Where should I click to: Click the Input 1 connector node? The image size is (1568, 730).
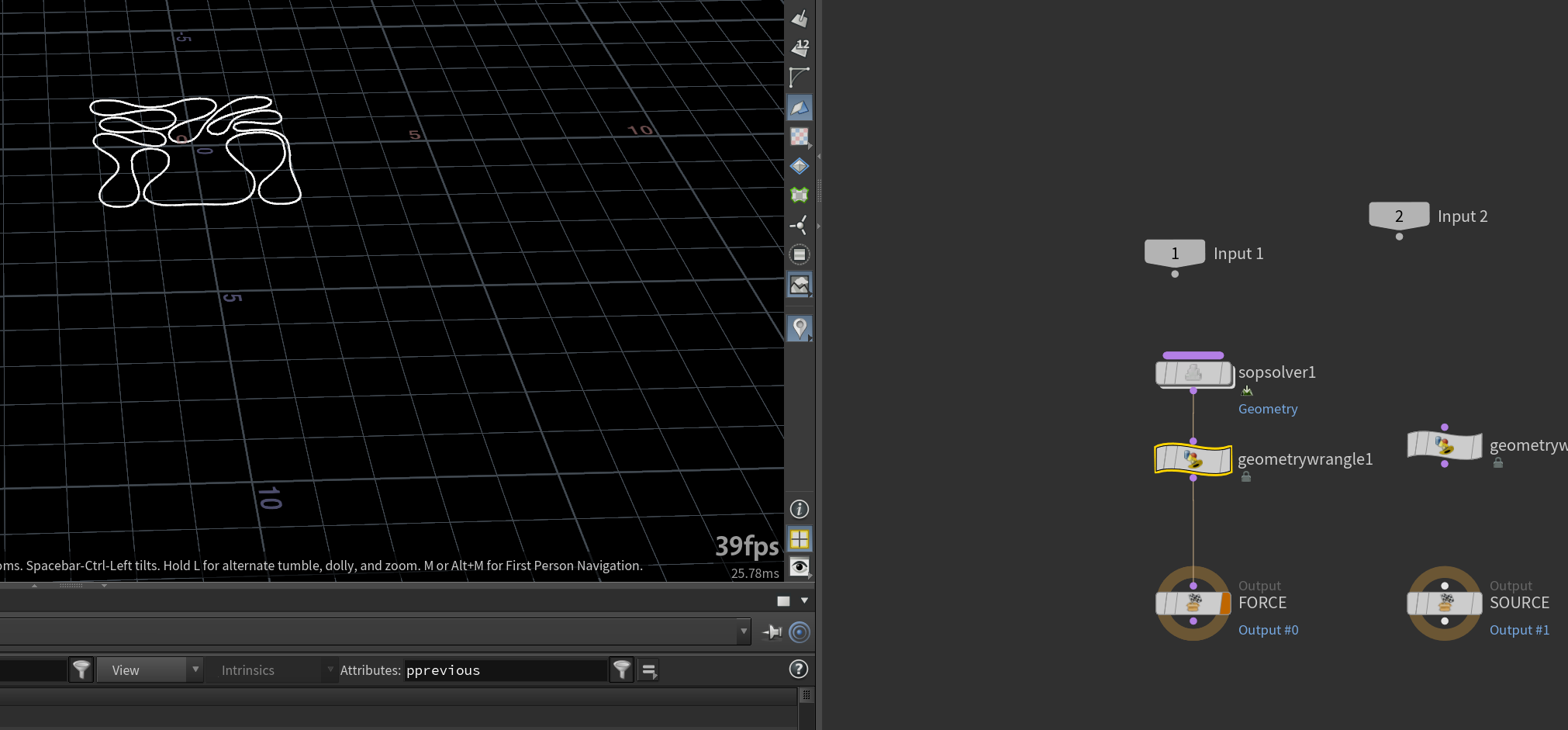pyautogui.click(x=1175, y=254)
